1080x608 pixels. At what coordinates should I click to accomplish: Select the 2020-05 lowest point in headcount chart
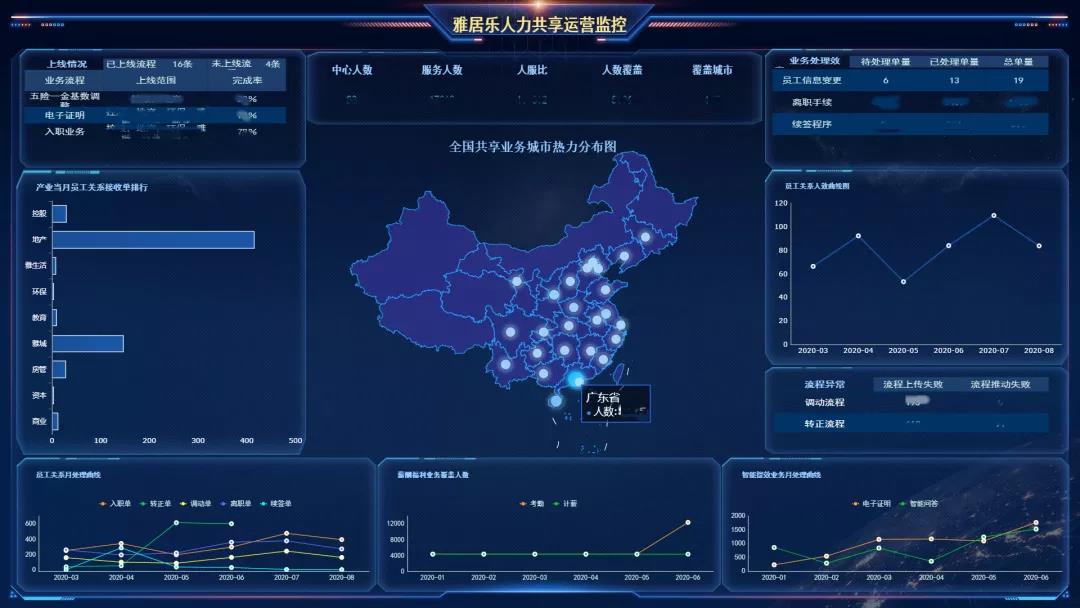click(903, 282)
